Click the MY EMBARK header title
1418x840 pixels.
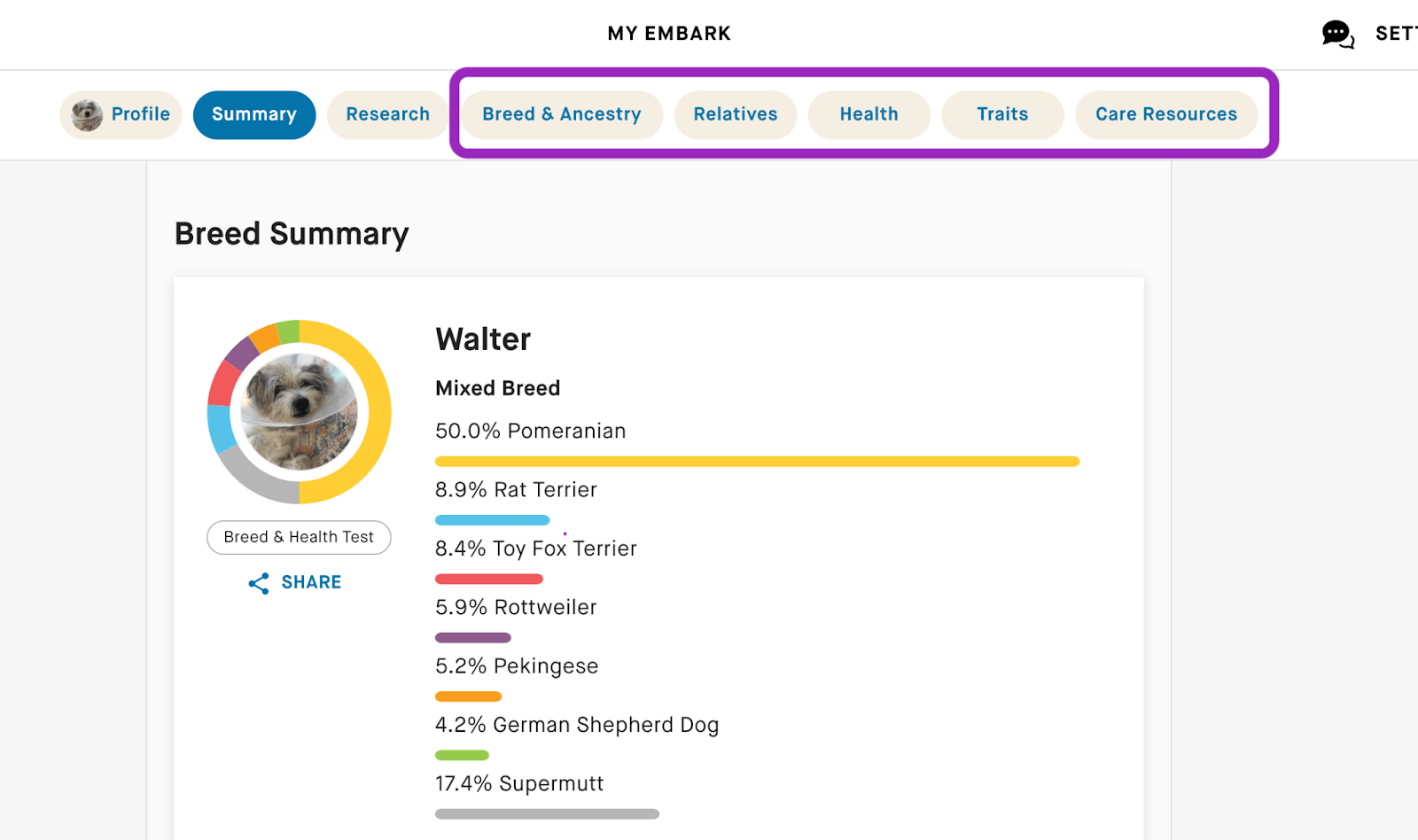669,34
